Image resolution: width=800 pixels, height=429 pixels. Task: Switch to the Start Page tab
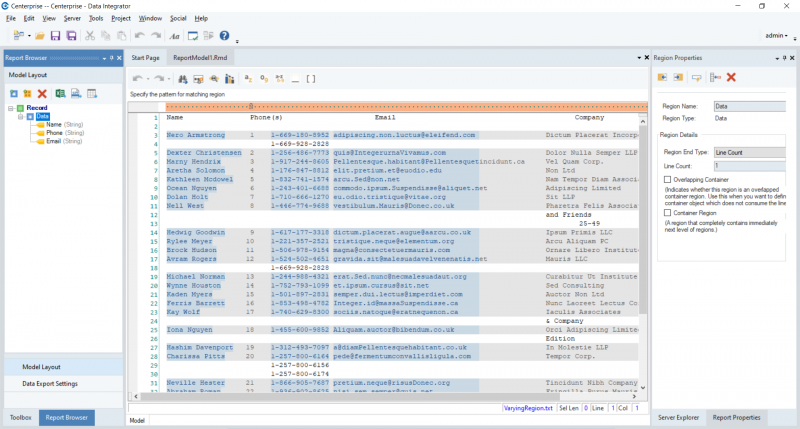(x=146, y=58)
